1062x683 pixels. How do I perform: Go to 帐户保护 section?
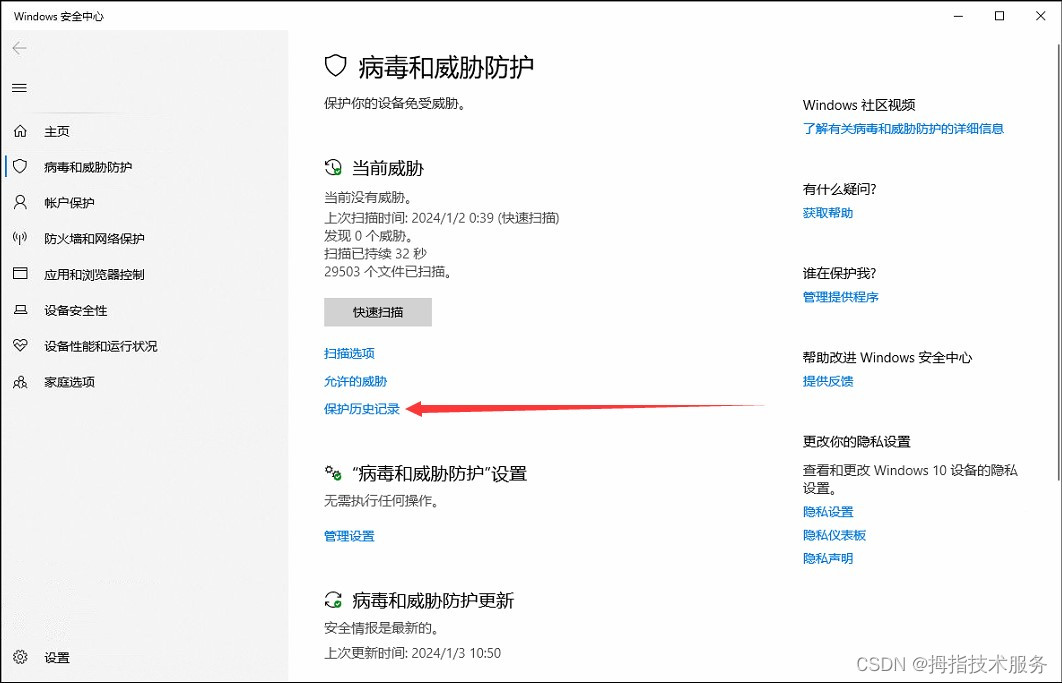(x=69, y=203)
